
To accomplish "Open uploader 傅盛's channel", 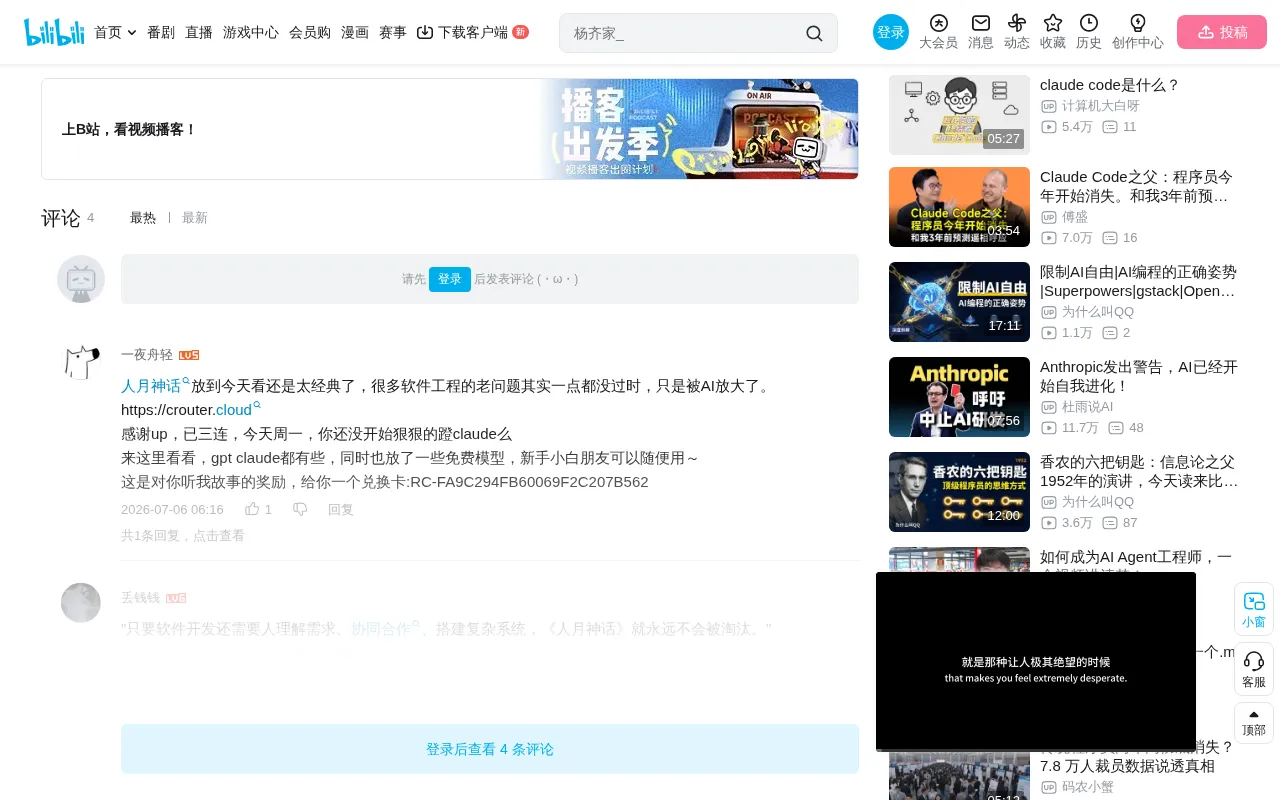I will 1075,217.
